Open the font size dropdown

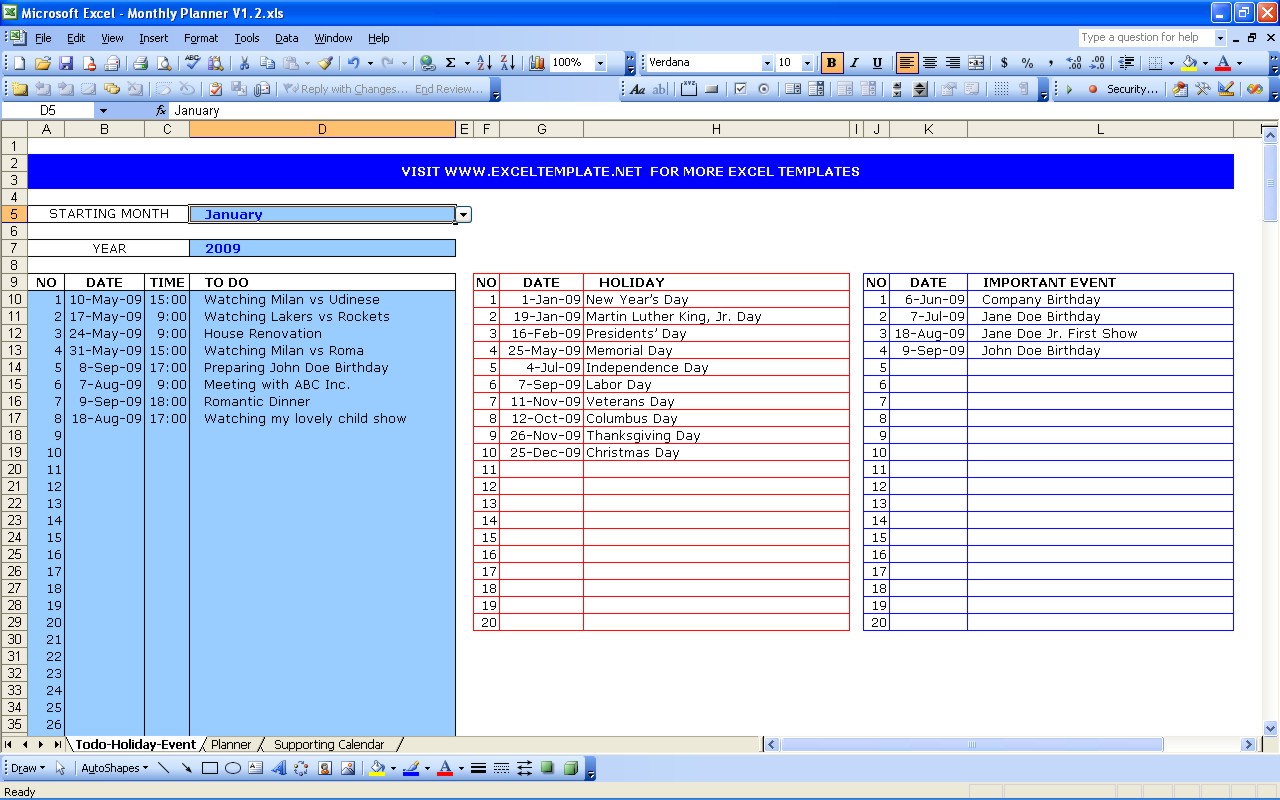(x=807, y=63)
